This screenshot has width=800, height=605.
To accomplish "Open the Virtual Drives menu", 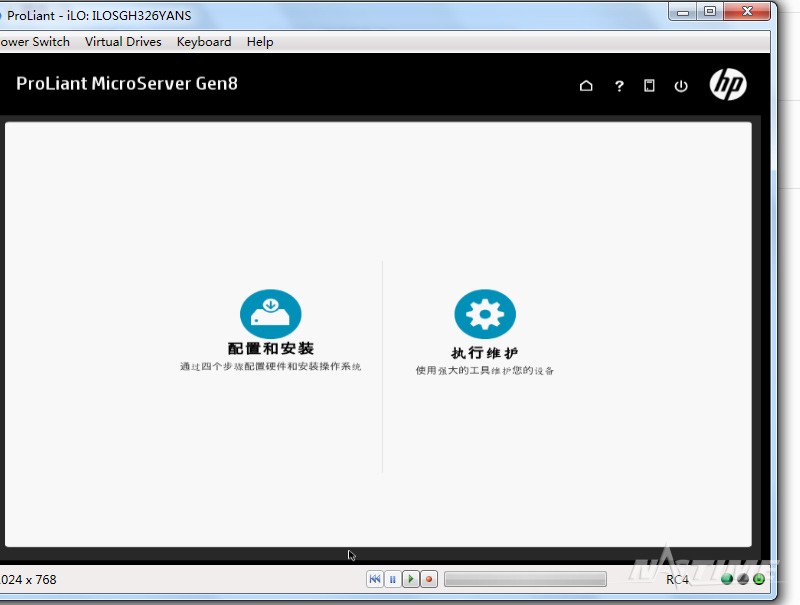I will 123,42.
